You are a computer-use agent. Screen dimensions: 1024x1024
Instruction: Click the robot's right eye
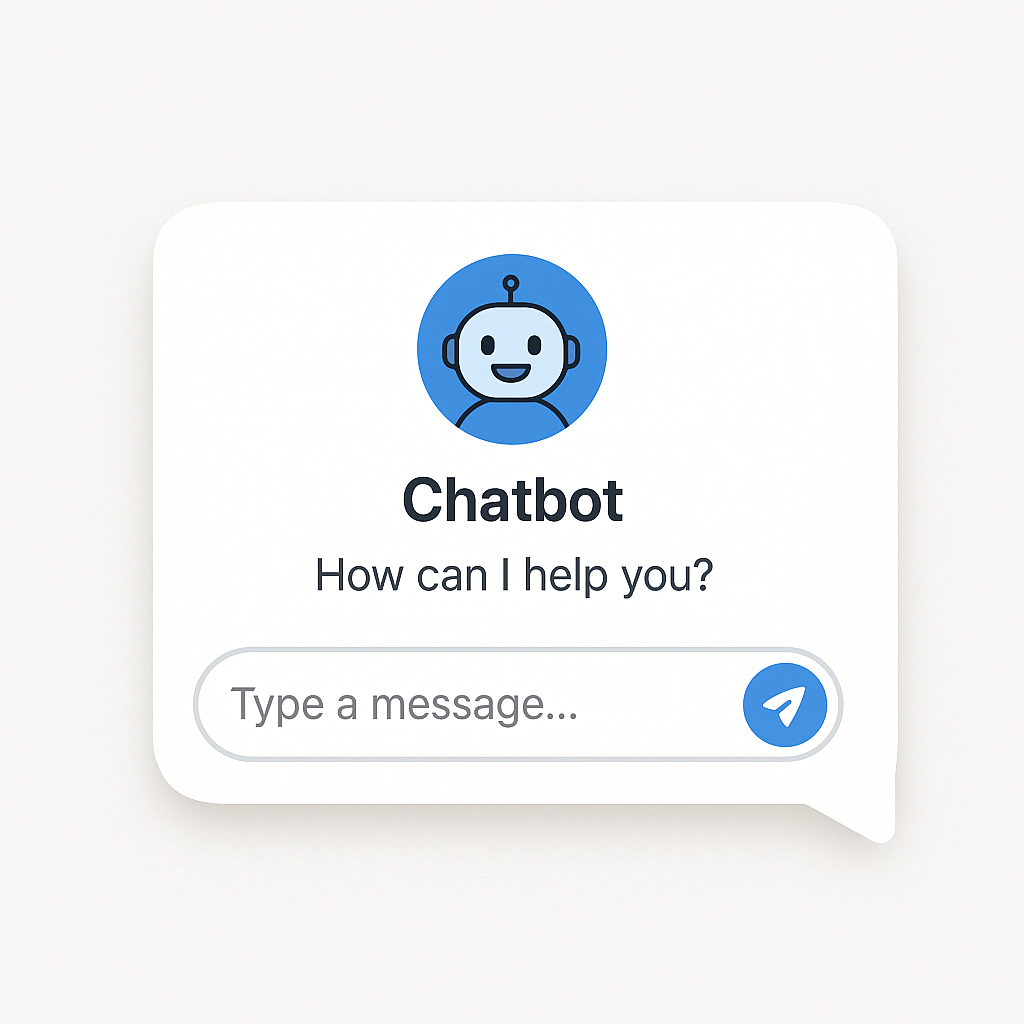tap(534, 345)
